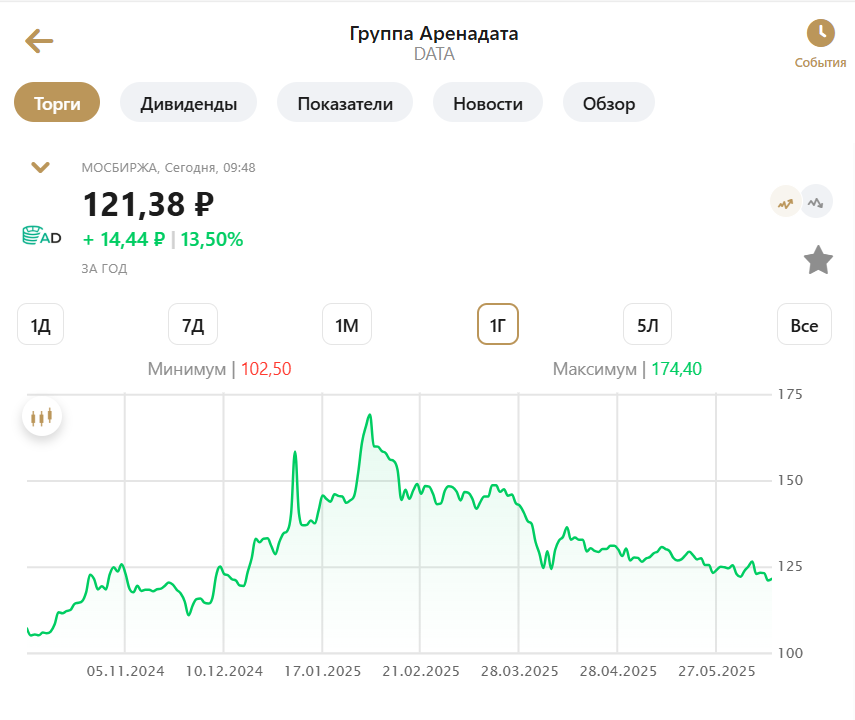Show the 5Л five-year range
This screenshot has width=855, height=720.
coord(648,325)
